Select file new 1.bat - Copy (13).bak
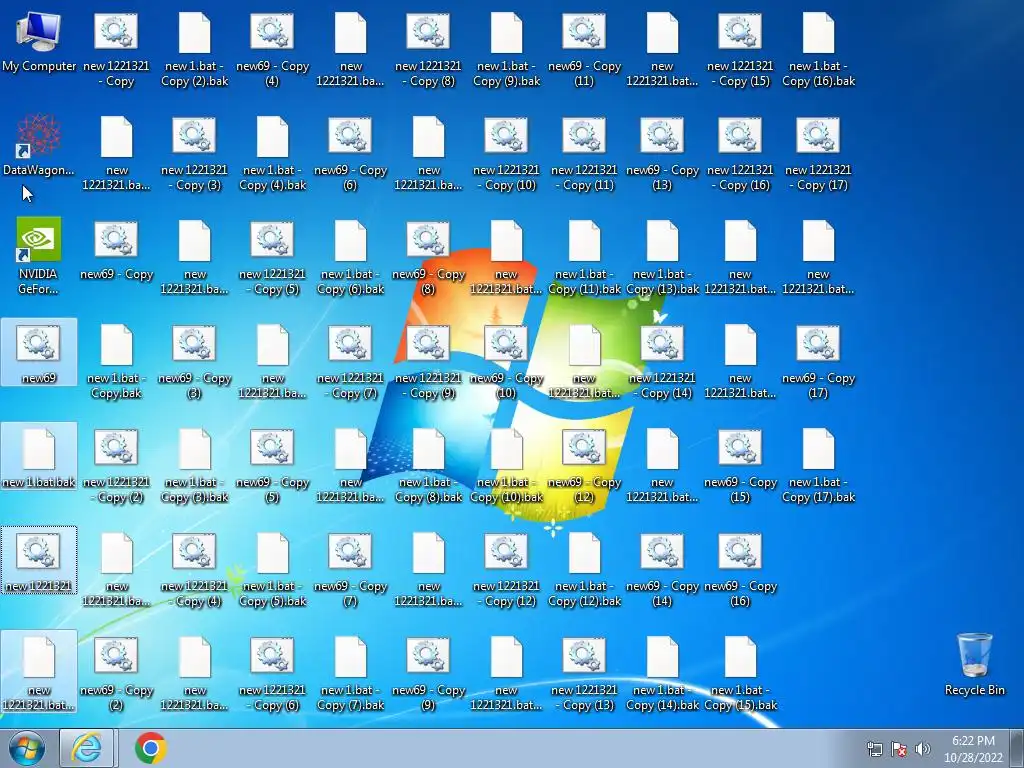The image size is (1024, 768). [662, 257]
